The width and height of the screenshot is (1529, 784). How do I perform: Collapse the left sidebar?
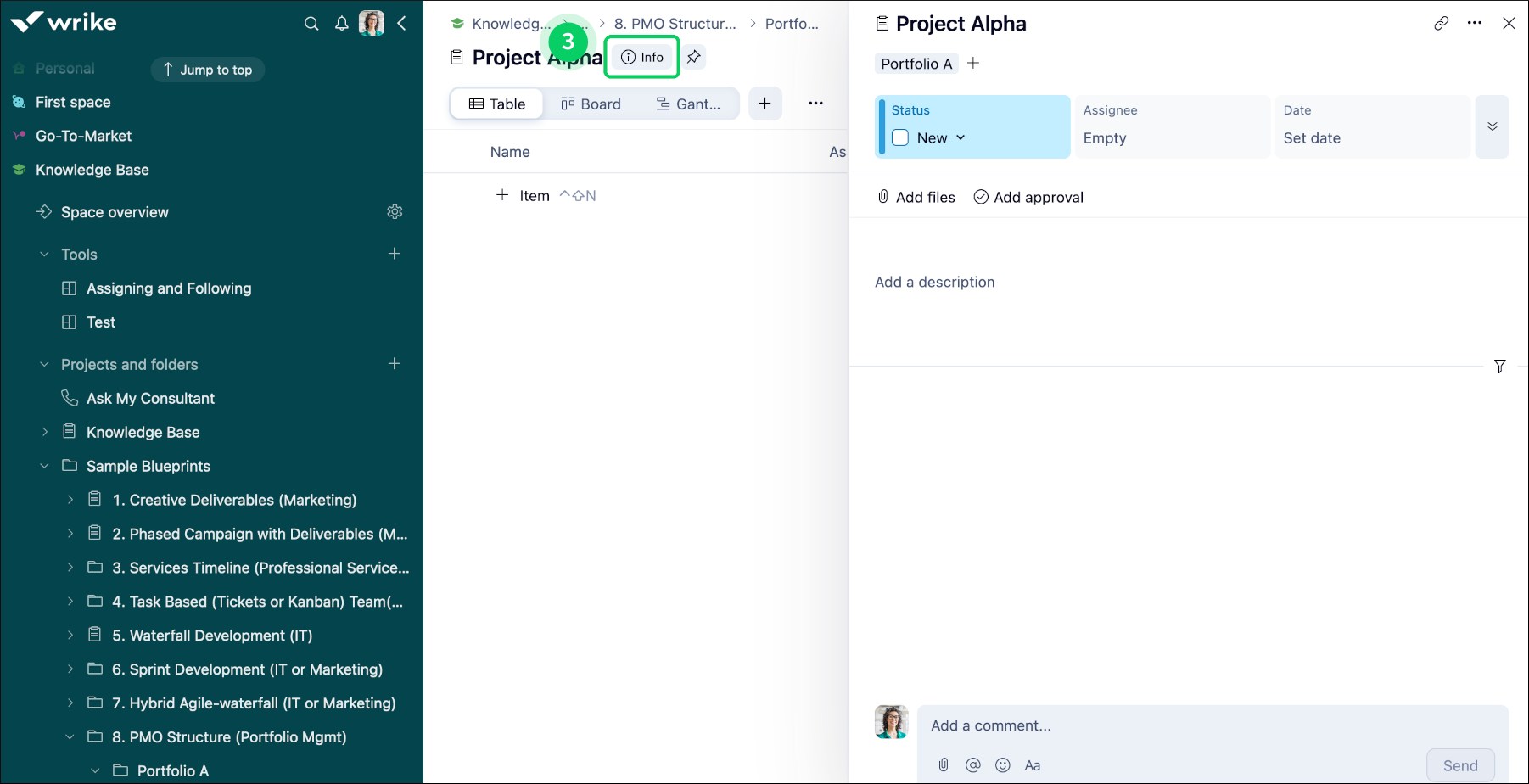[x=402, y=23]
